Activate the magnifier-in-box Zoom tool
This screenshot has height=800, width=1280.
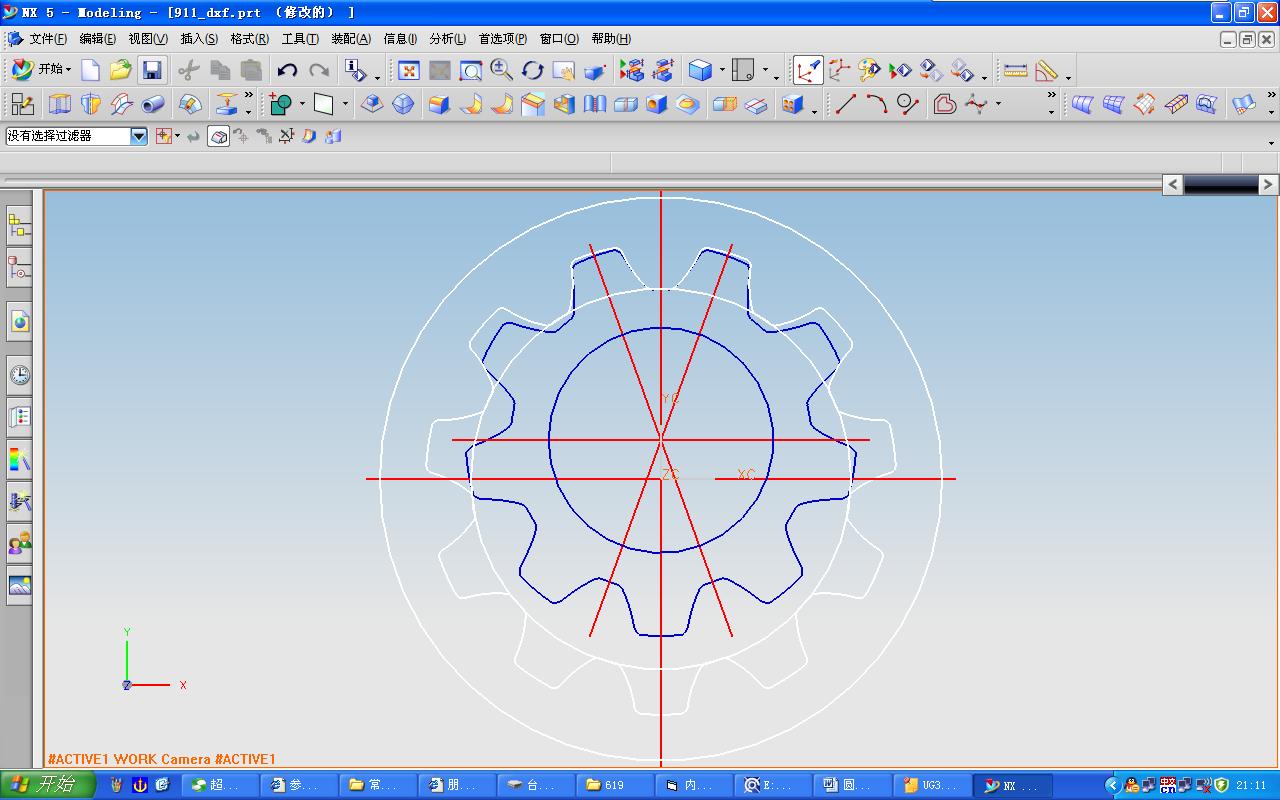pyautogui.click(x=471, y=70)
